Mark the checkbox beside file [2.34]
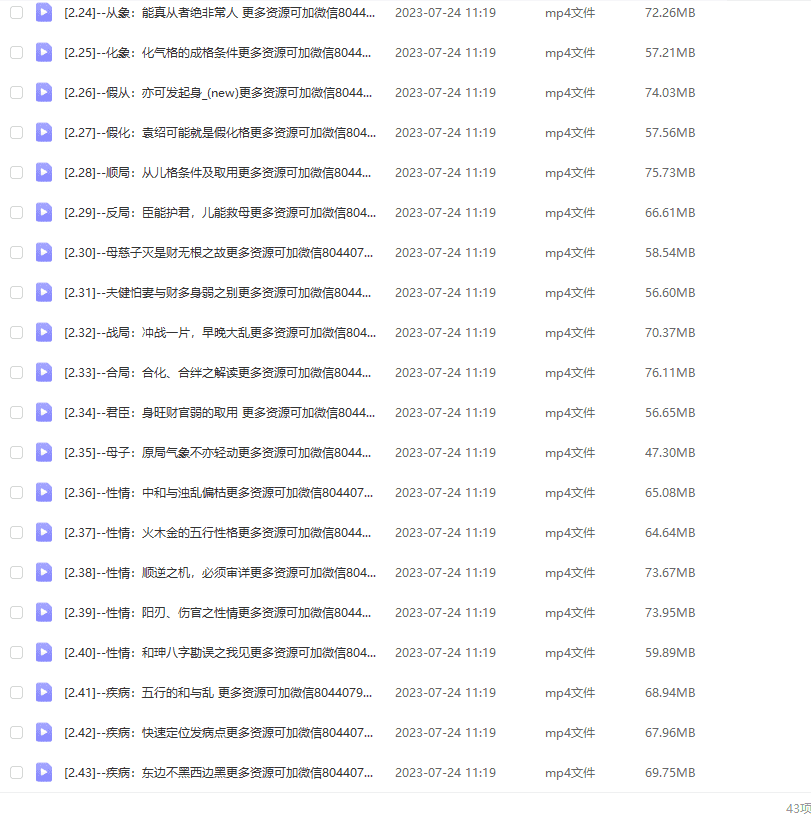This screenshot has height=821, width=811. 16,412
